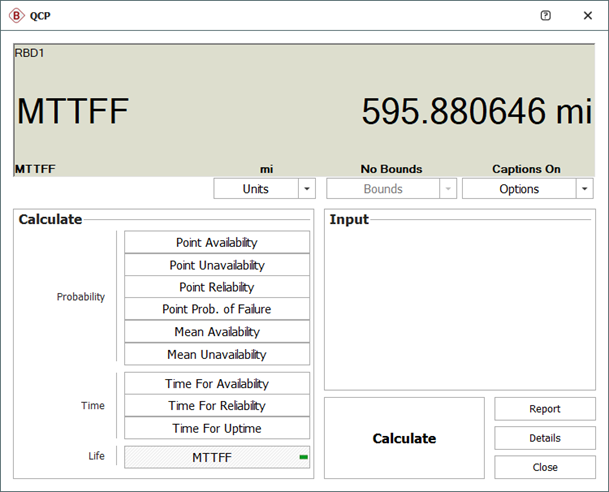Click the Units button
Viewport: 609px width, 492px height.
pos(255,189)
